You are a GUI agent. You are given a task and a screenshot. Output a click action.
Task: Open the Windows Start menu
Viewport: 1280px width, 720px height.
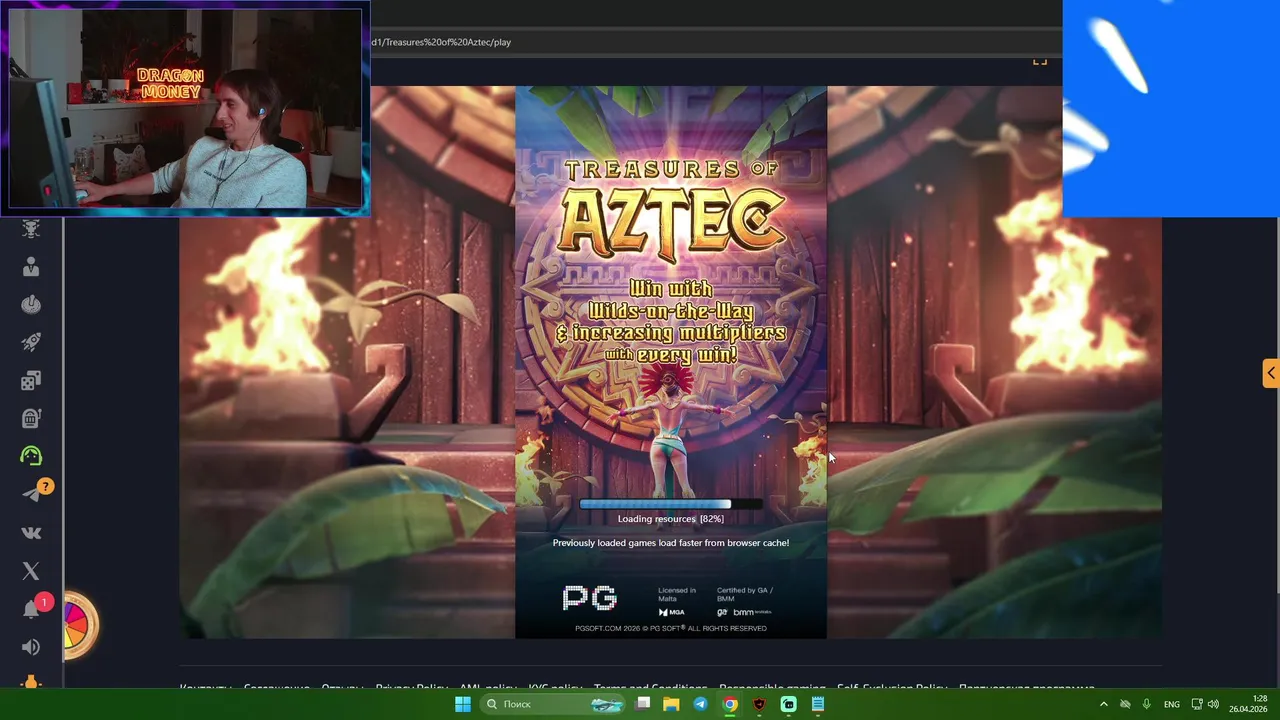[x=463, y=704]
